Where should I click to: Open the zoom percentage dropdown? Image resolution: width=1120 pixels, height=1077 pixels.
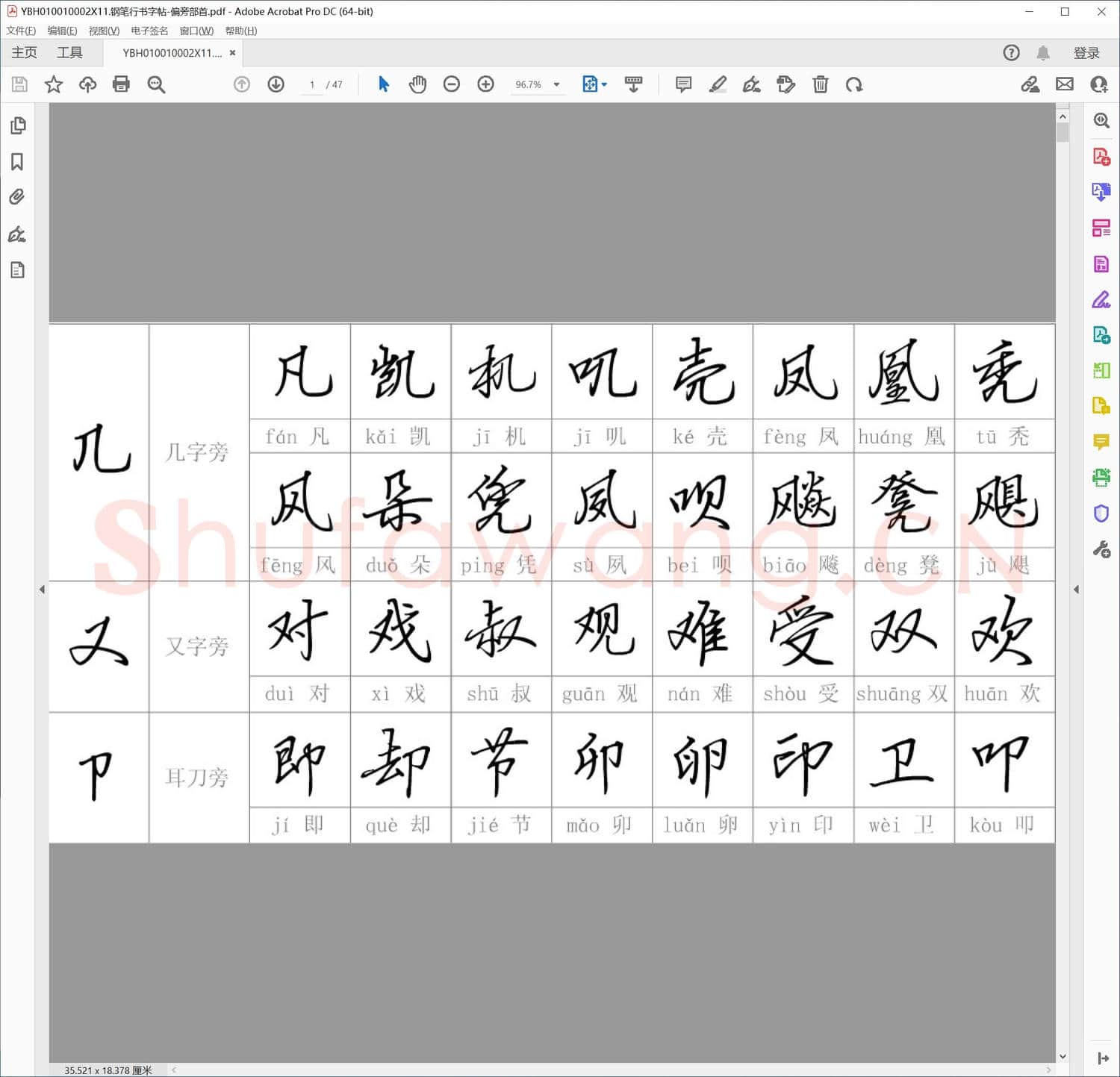point(556,84)
